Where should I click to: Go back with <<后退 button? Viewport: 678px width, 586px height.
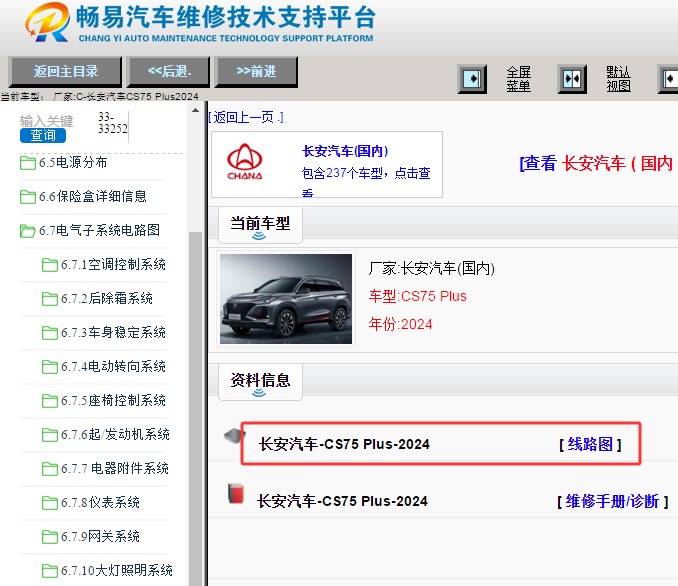(x=169, y=71)
